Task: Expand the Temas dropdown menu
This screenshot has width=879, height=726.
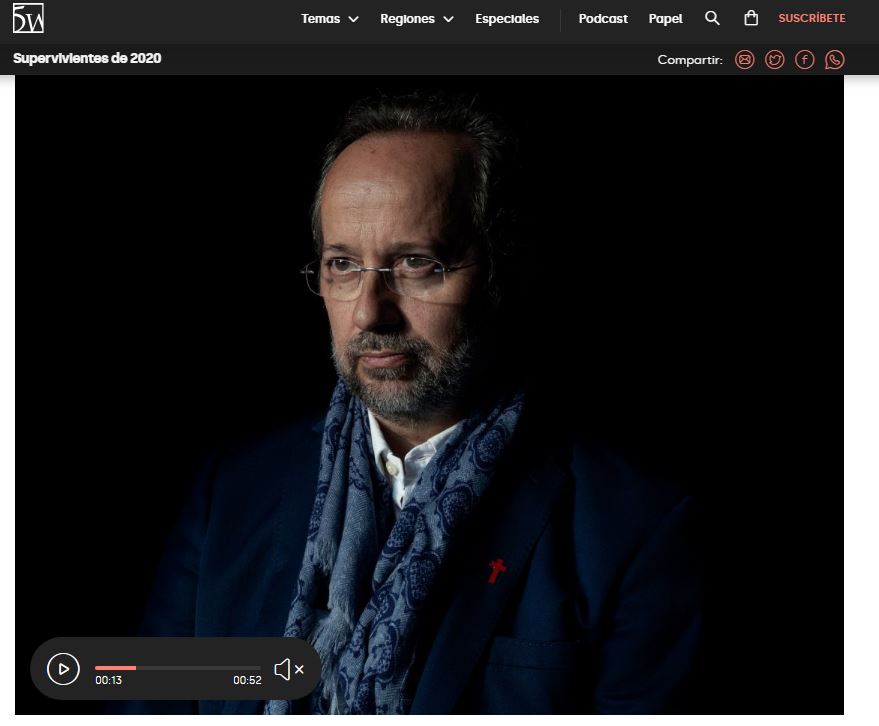Action: pos(329,19)
